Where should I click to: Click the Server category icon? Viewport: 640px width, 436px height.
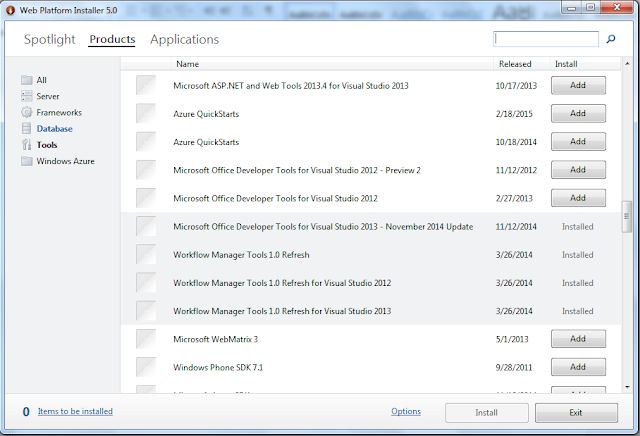click(x=27, y=96)
